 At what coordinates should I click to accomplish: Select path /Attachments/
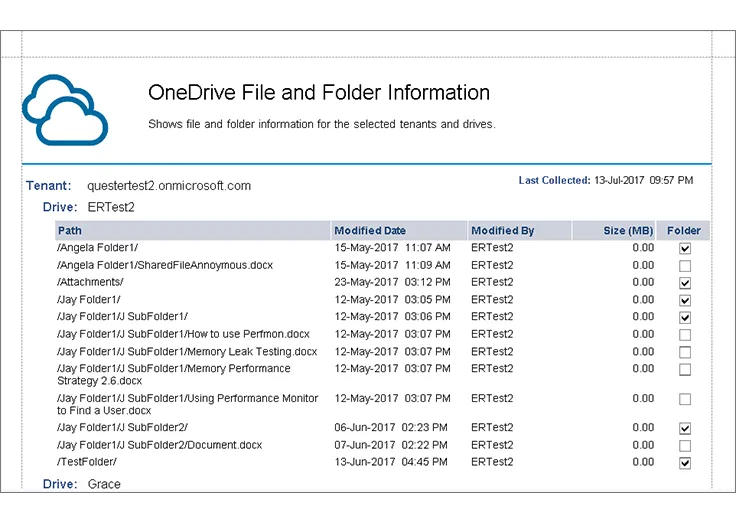point(90,282)
